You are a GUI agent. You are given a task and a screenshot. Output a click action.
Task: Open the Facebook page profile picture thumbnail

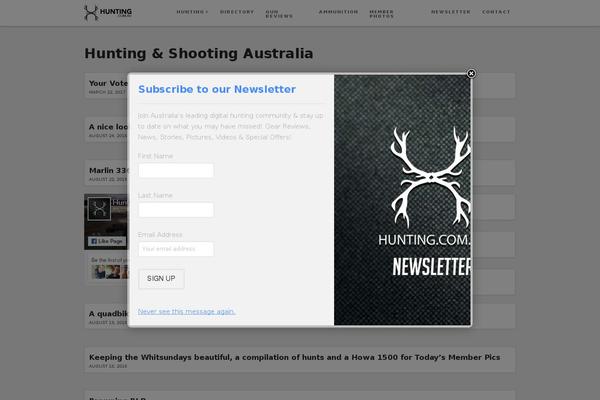(99, 209)
